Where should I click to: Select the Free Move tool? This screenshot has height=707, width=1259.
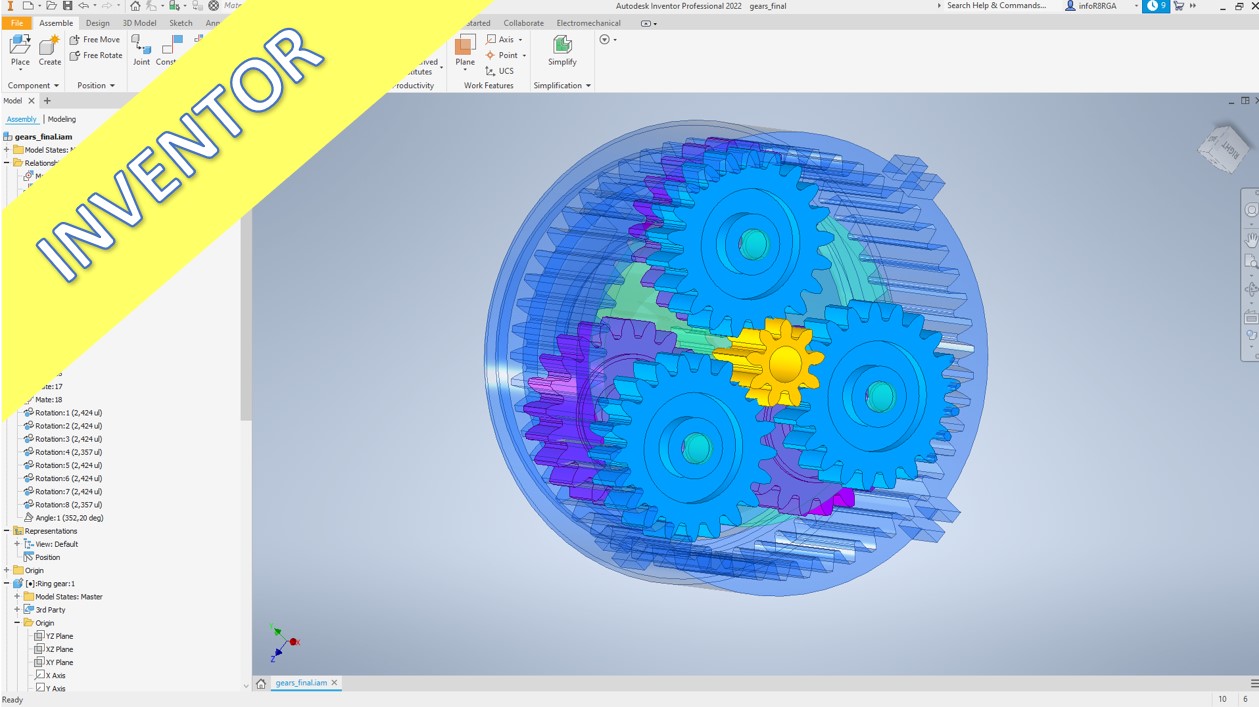pyautogui.click(x=94, y=40)
